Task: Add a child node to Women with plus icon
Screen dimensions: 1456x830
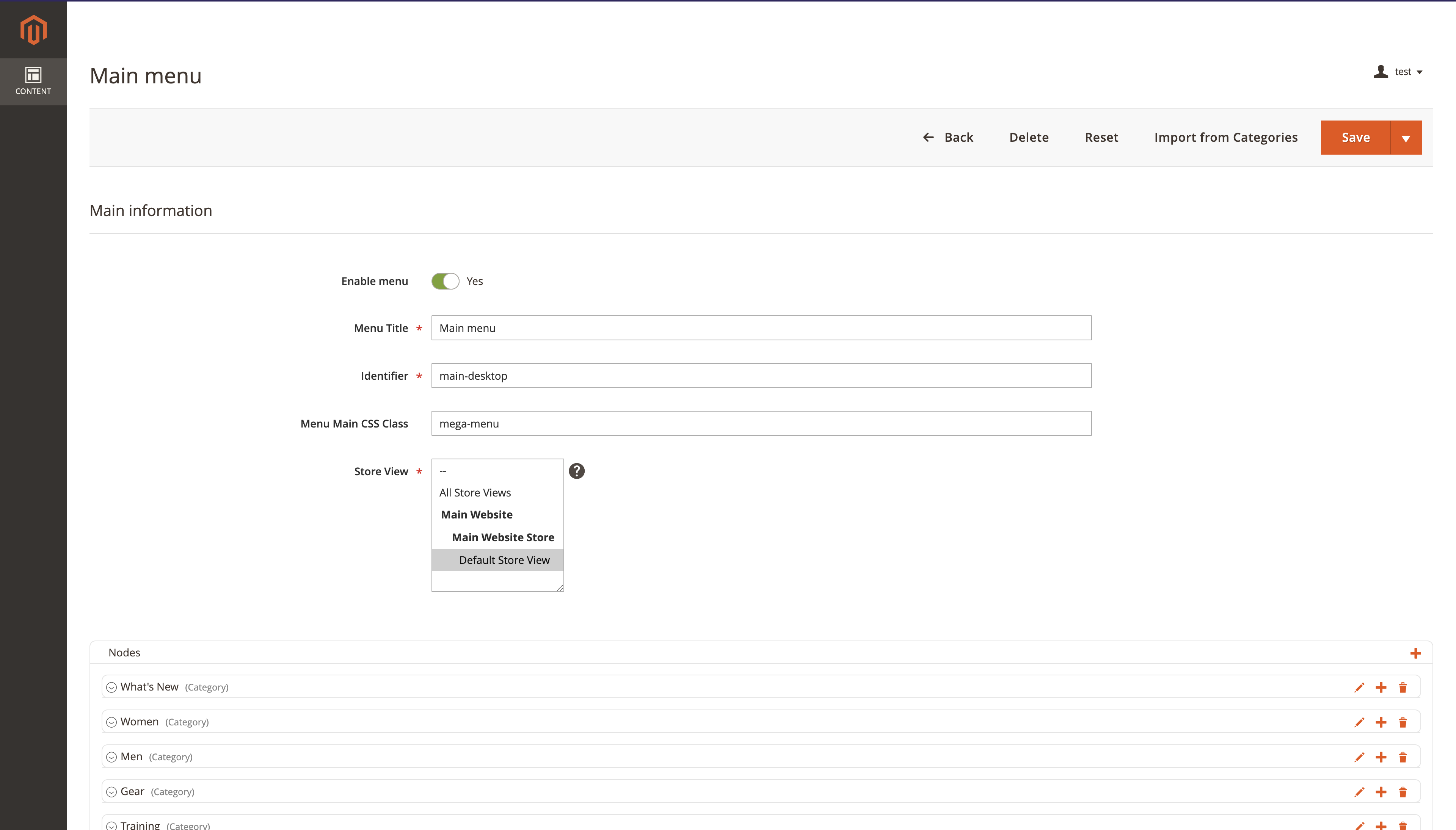Action: click(x=1381, y=722)
